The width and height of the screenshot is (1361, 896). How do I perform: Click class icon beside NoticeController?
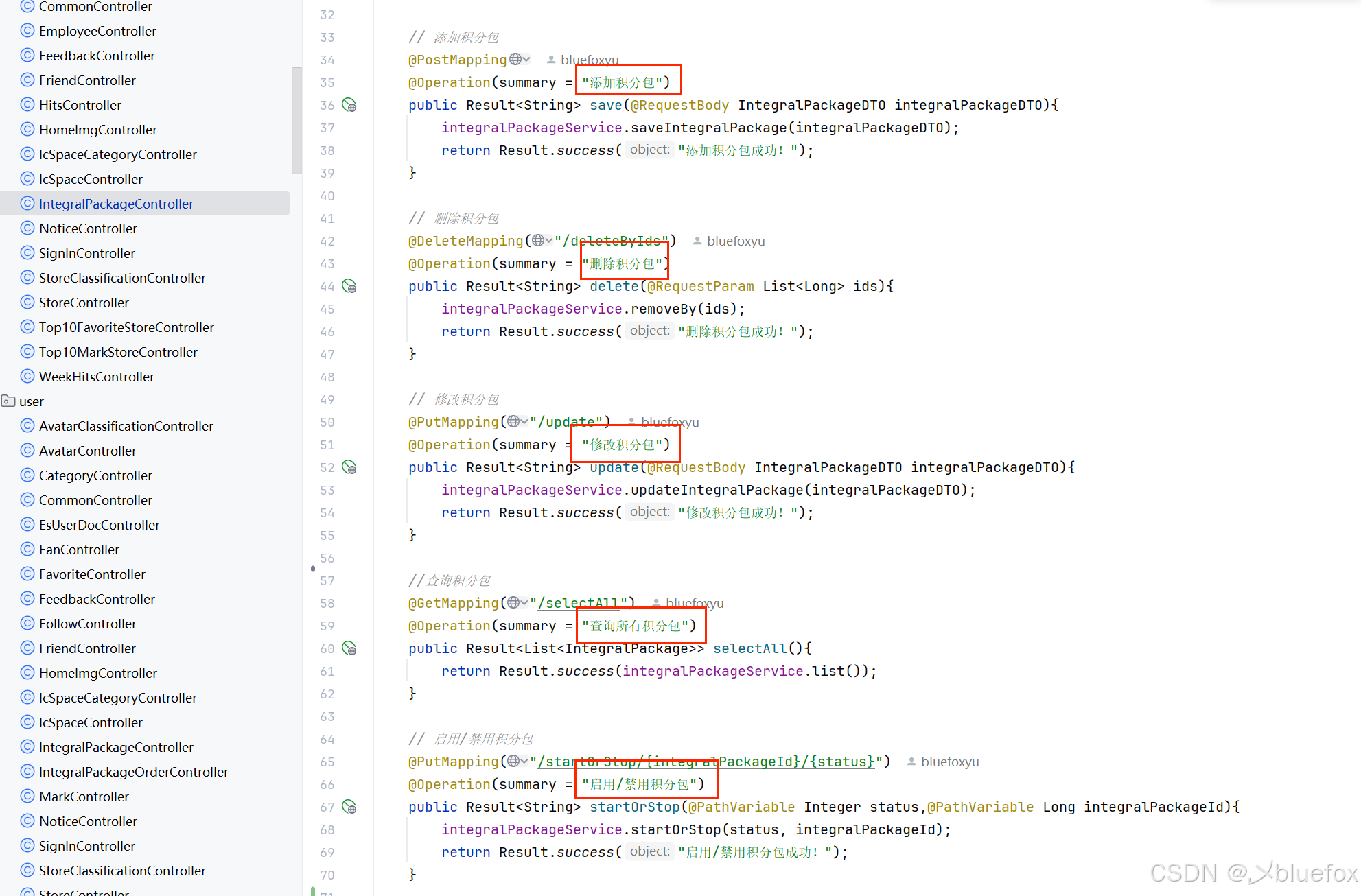point(27,228)
